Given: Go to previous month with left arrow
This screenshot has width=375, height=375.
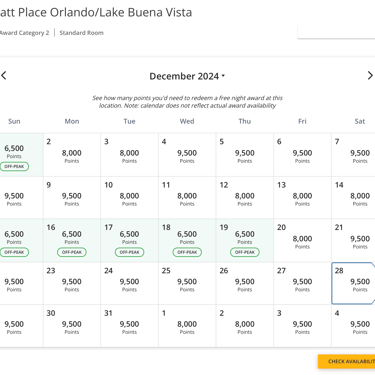Looking at the screenshot, I should tap(4, 75).
